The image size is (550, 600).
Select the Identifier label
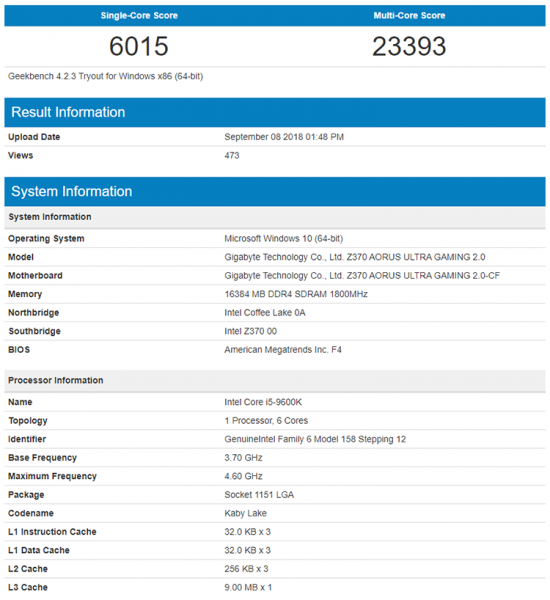click(x=27, y=439)
